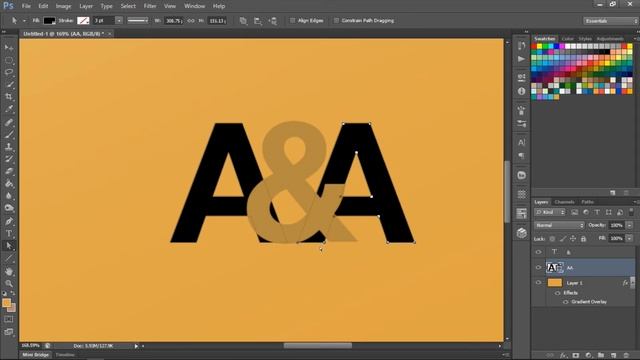
Task: Select the Eraser tool
Action: [x=9, y=171]
